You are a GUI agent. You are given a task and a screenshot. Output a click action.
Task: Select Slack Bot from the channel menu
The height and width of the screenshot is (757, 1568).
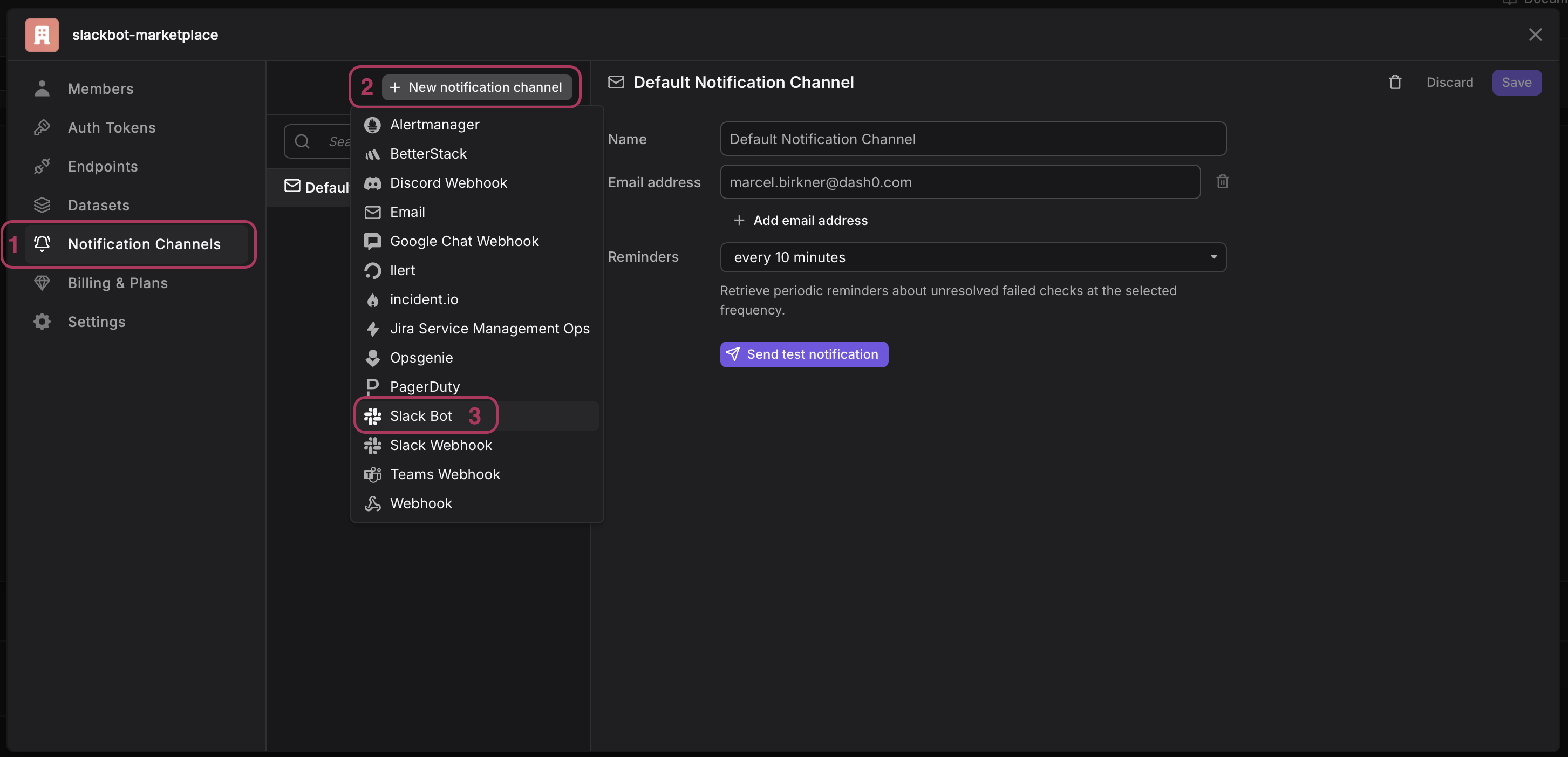click(x=477, y=416)
